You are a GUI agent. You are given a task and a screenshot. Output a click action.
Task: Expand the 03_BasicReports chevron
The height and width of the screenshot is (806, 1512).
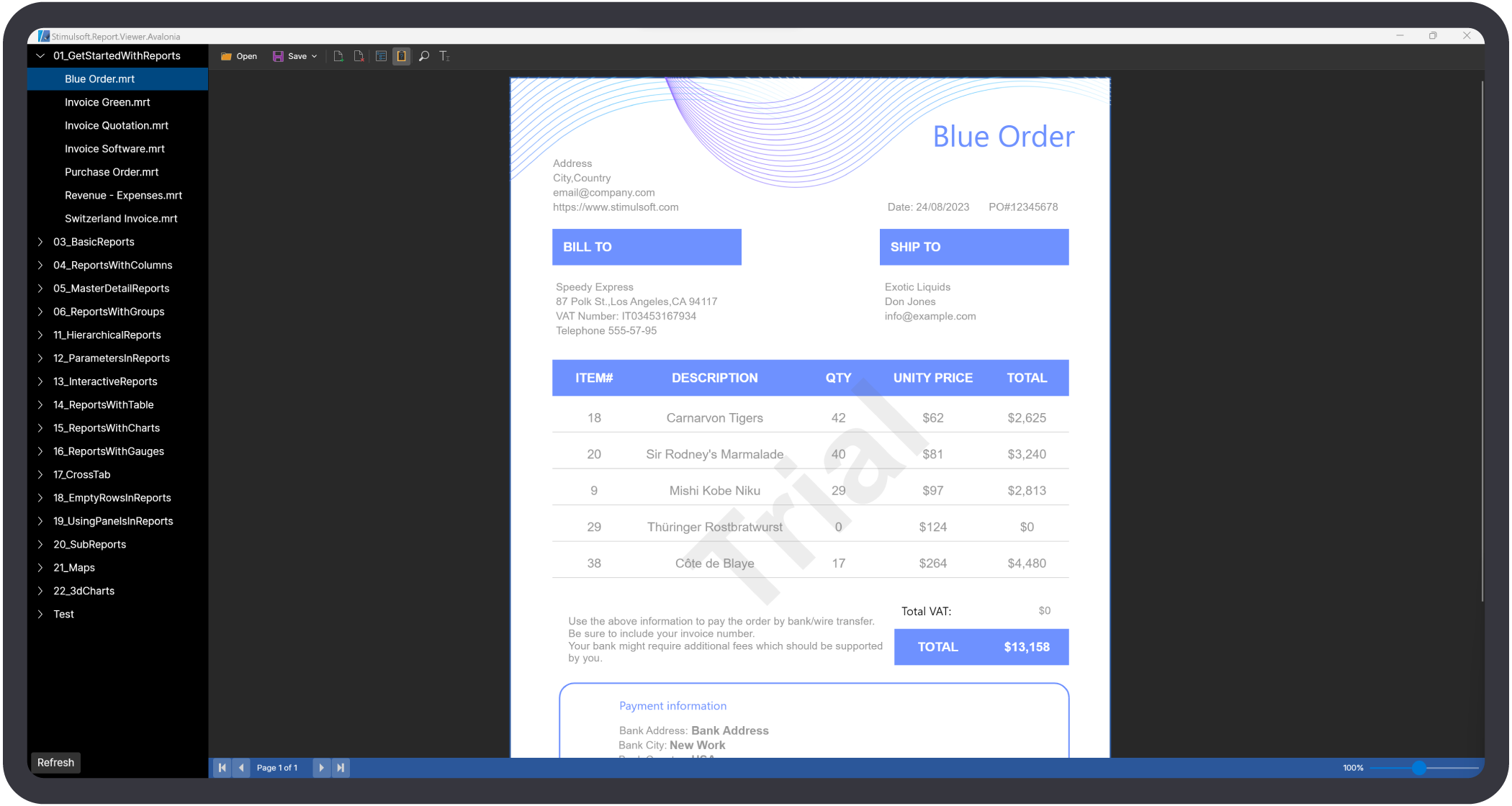pyautogui.click(x=40, y=242)
